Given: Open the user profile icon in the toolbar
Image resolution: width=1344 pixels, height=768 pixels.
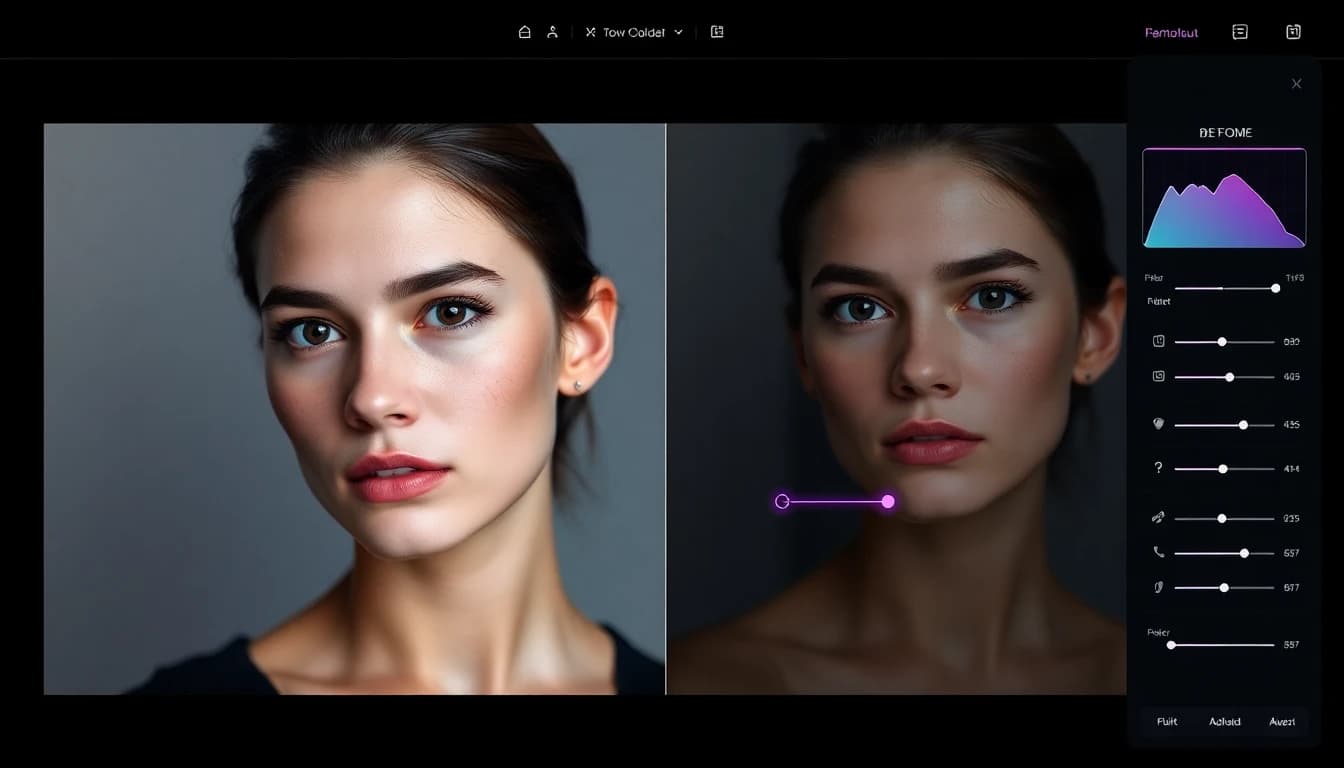Looking at the screenshot, I should click(x=552, y=31).
